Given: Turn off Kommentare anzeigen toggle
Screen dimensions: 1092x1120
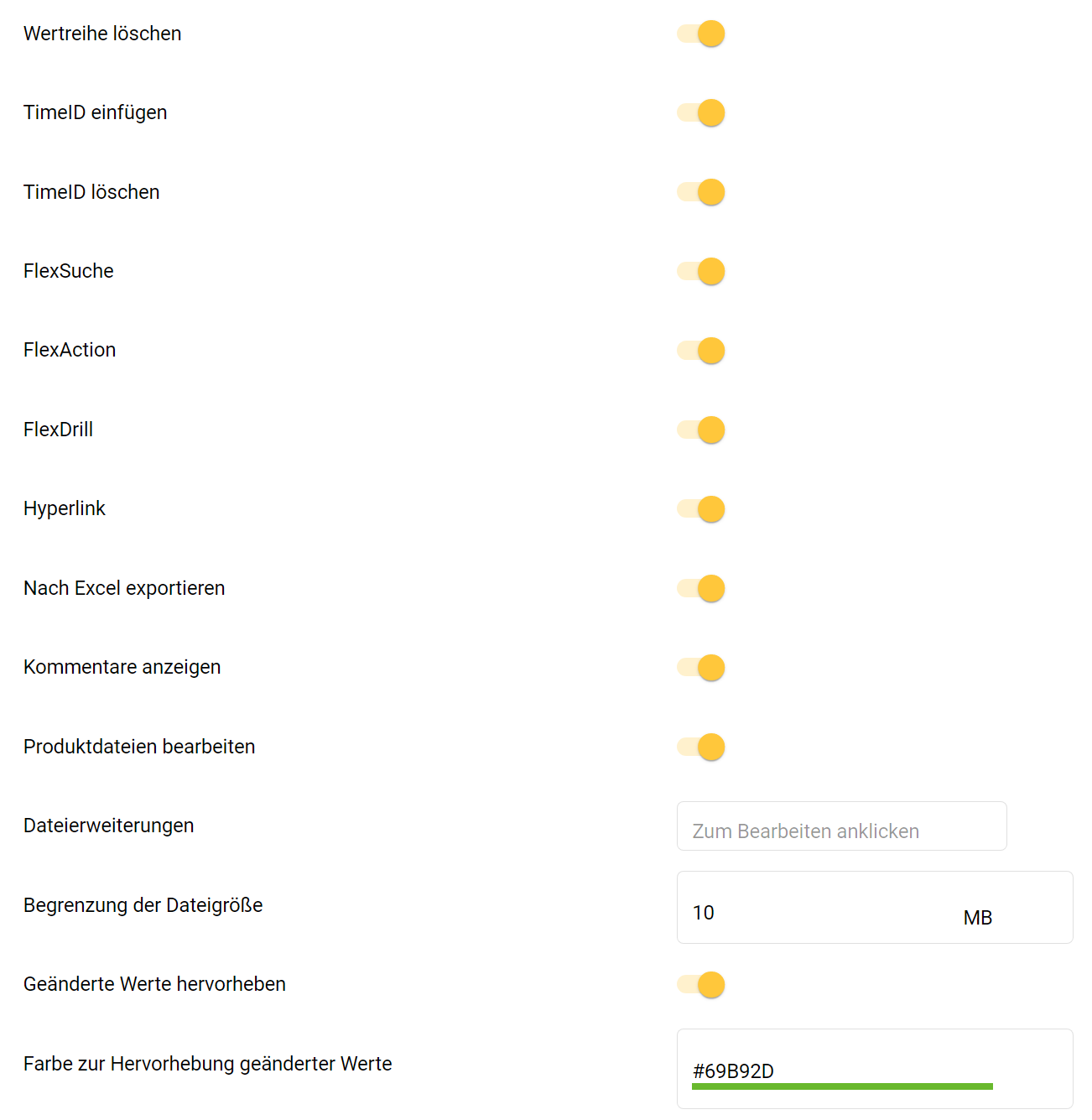Looking at the screenshot, I should point(701,668).
